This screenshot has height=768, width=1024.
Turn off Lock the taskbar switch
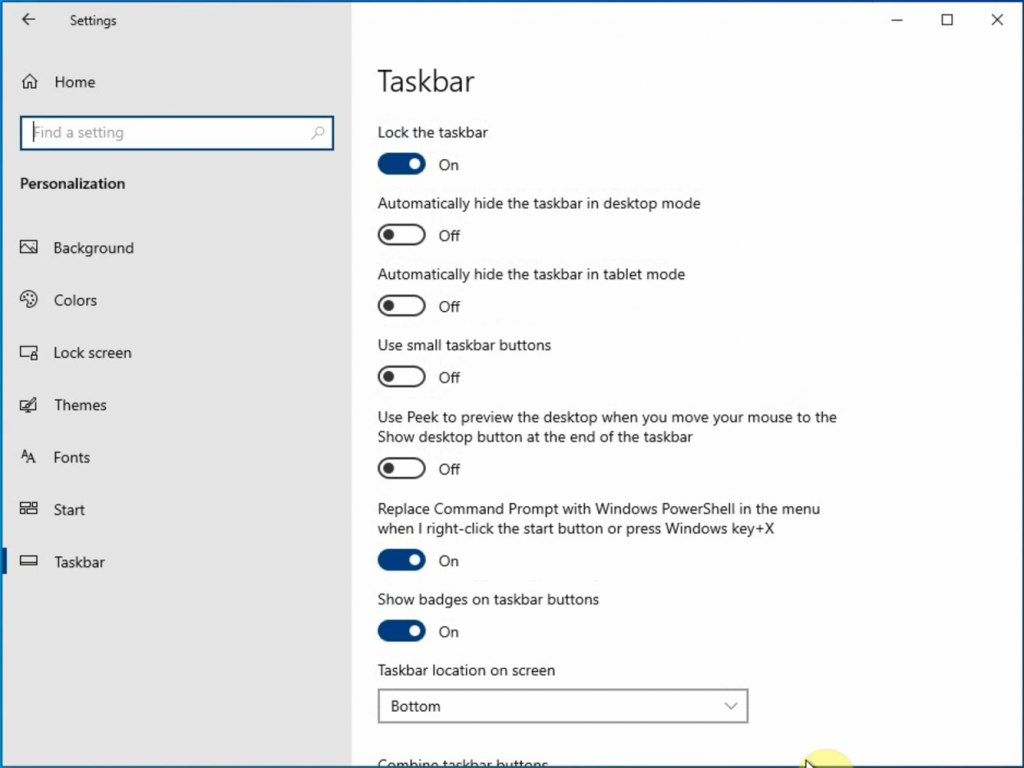(402, 164)
